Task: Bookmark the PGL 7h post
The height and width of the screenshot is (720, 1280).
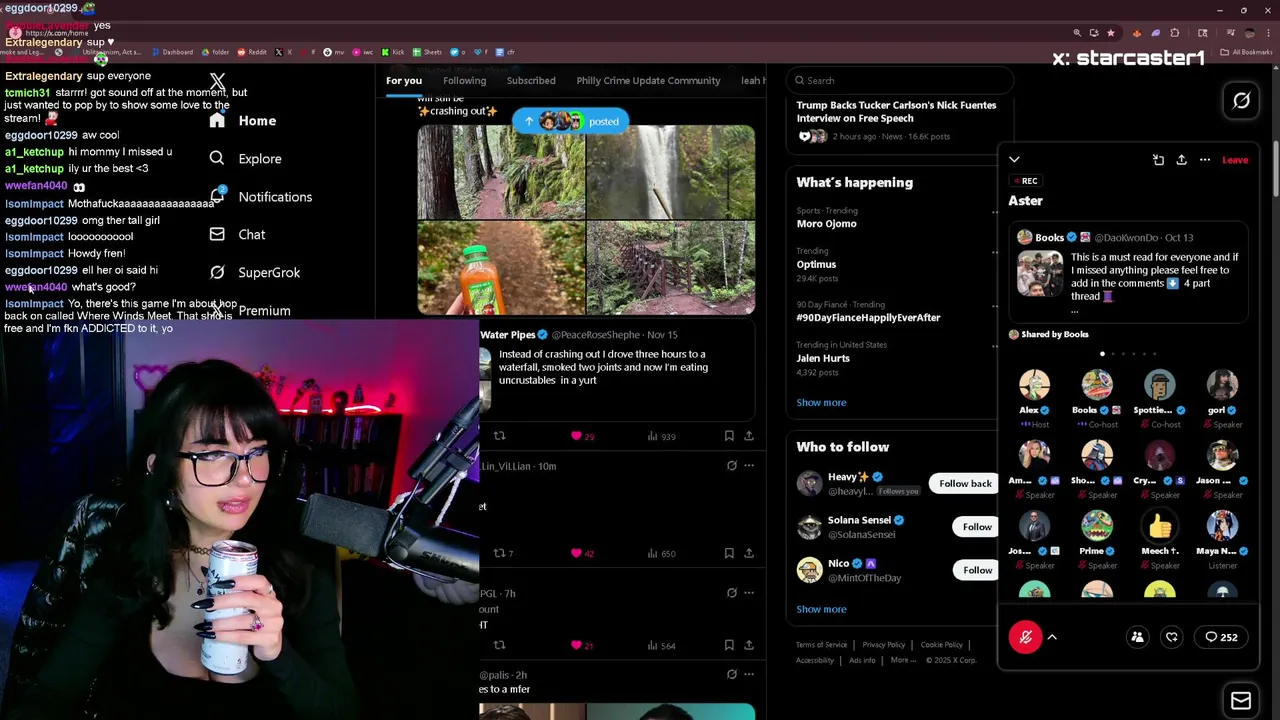Action: click(729, 645)
